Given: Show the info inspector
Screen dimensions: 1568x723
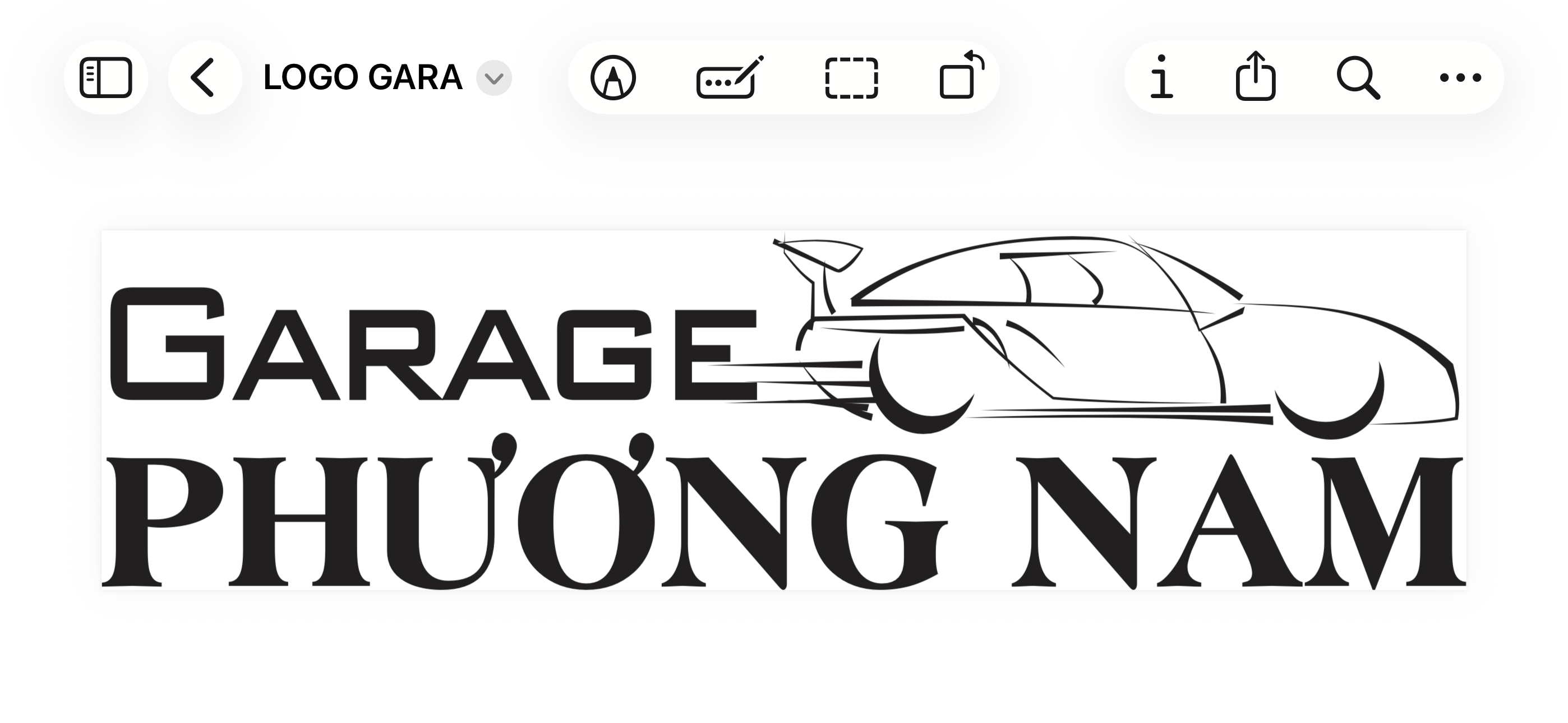Looking at the screenshot, I should pos(1162,77).
